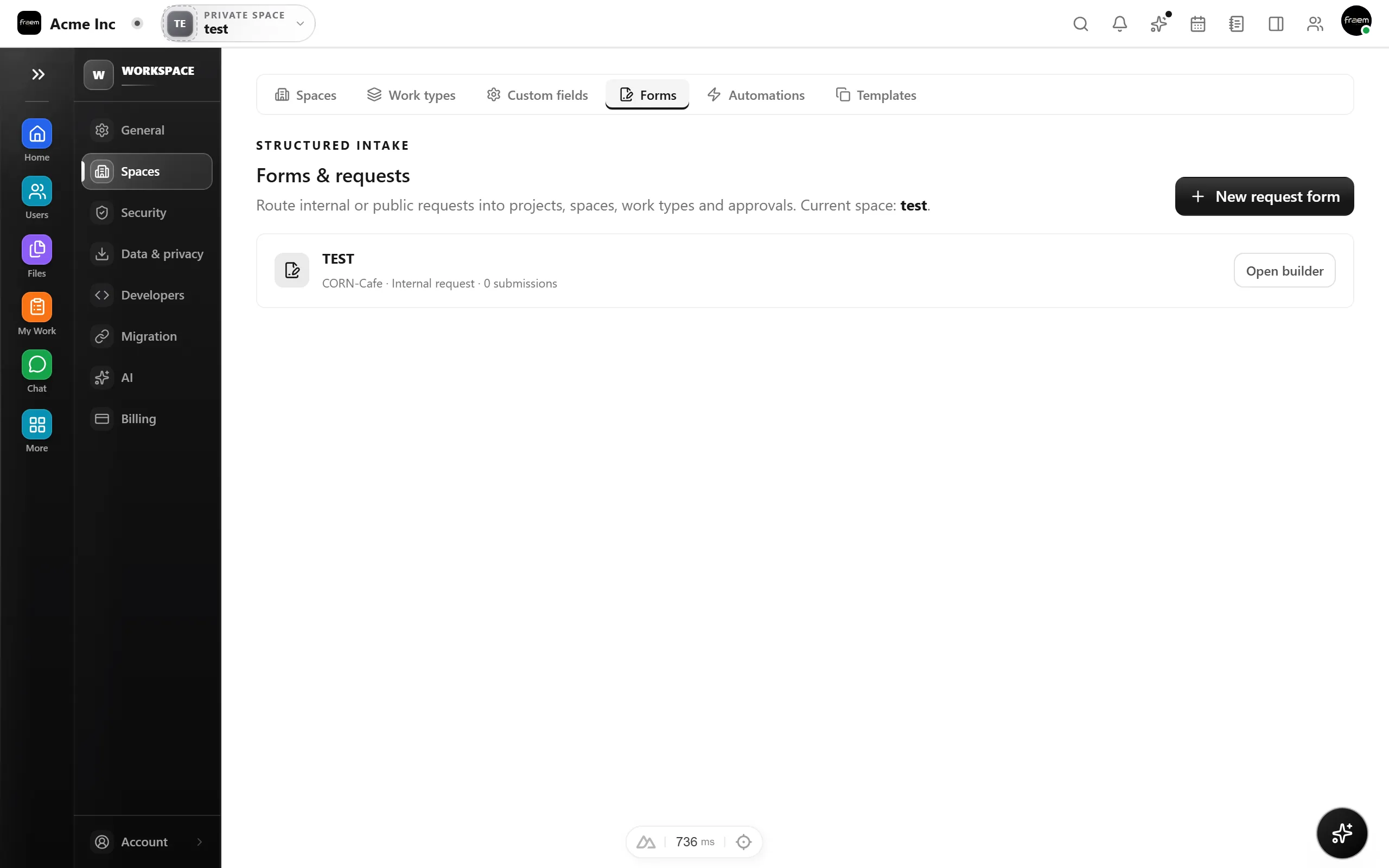Open builder for the TEST form
The width and height of the screenshot is (1389, 868).
coord(1284,270)
